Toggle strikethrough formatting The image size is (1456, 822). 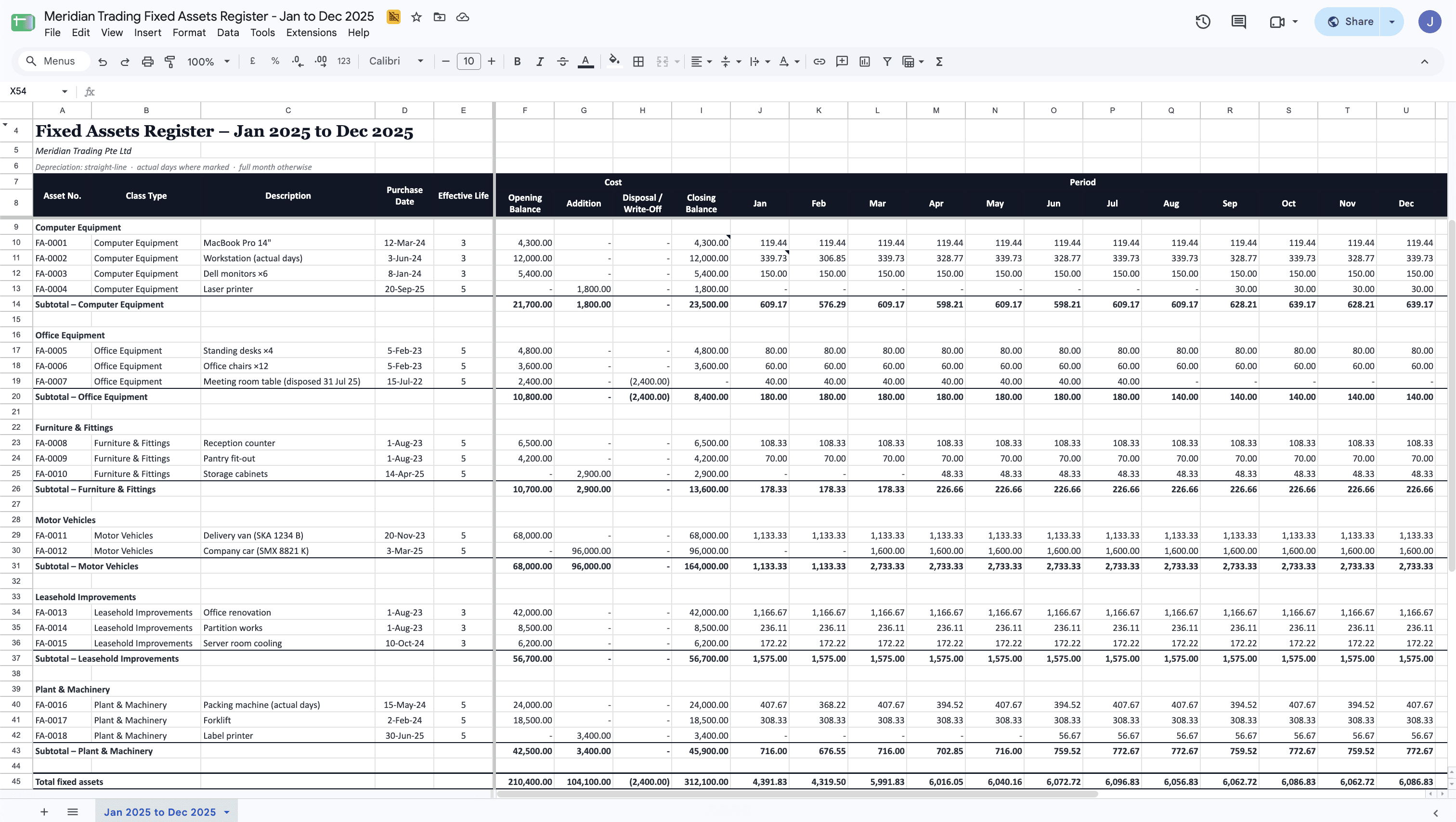(562, 62)
